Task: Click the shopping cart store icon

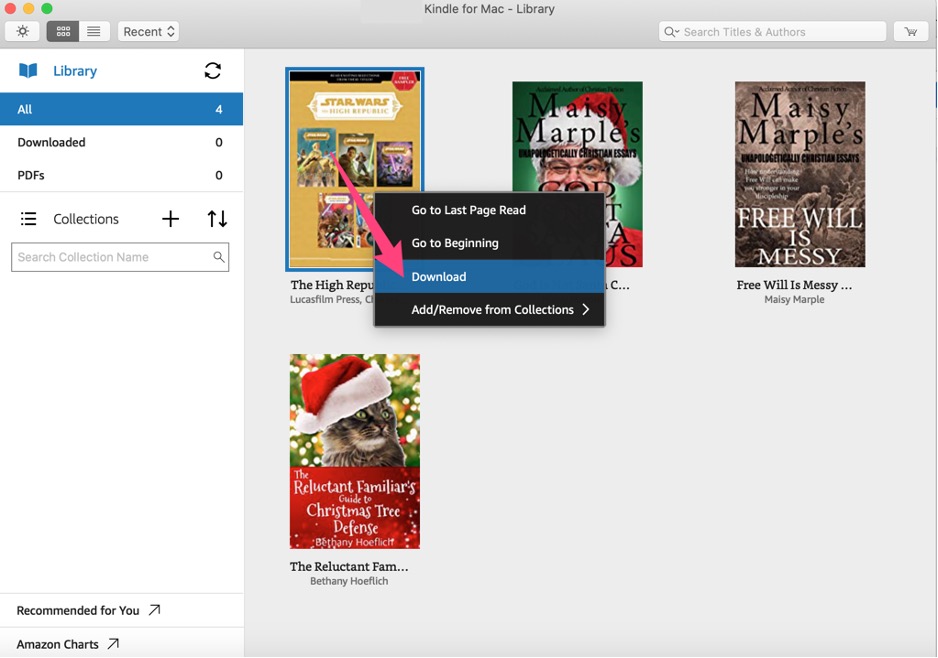Action: tap(910, 32)
